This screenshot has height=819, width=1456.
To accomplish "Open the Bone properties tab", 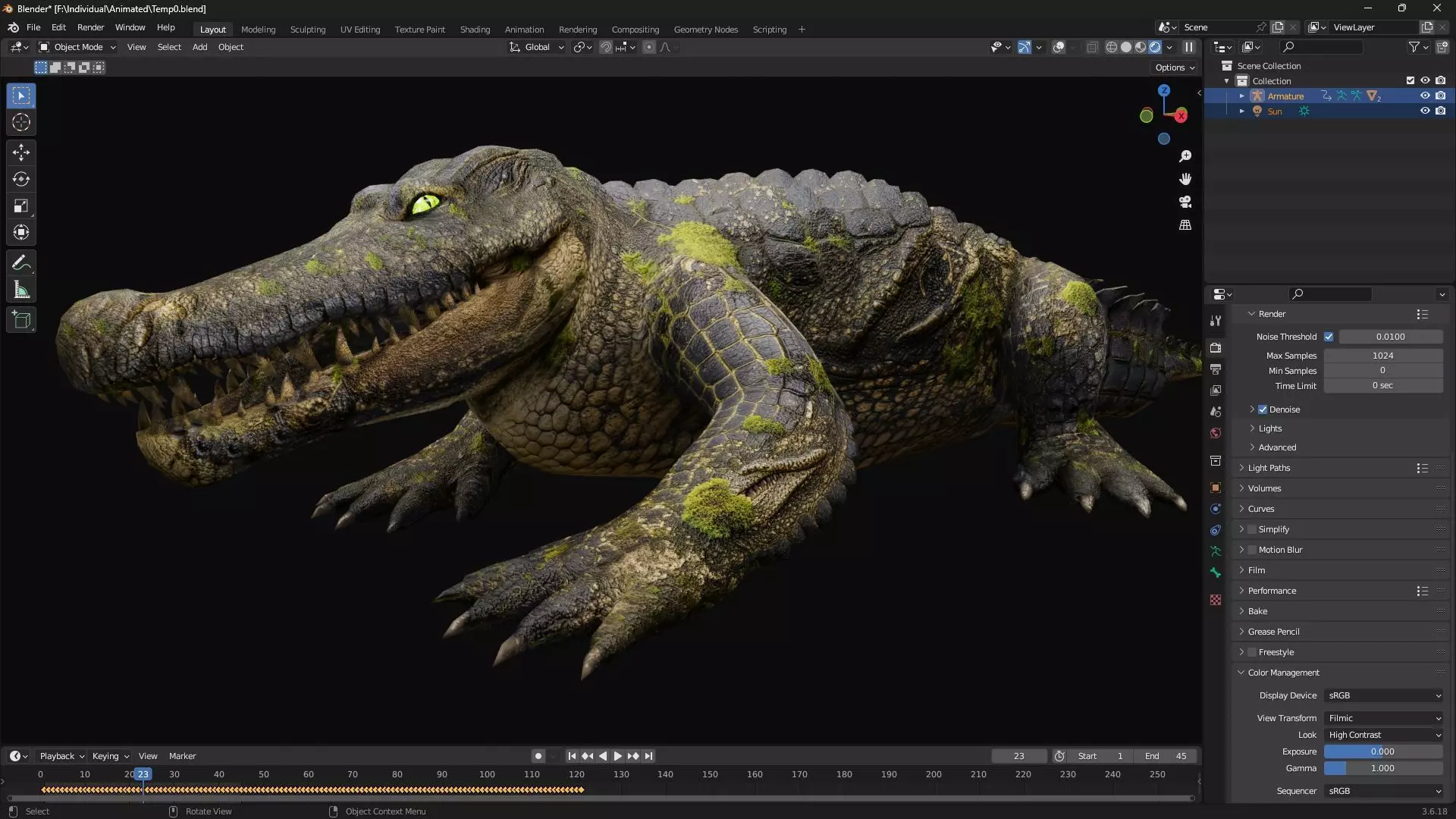I will click(1216, 573).
